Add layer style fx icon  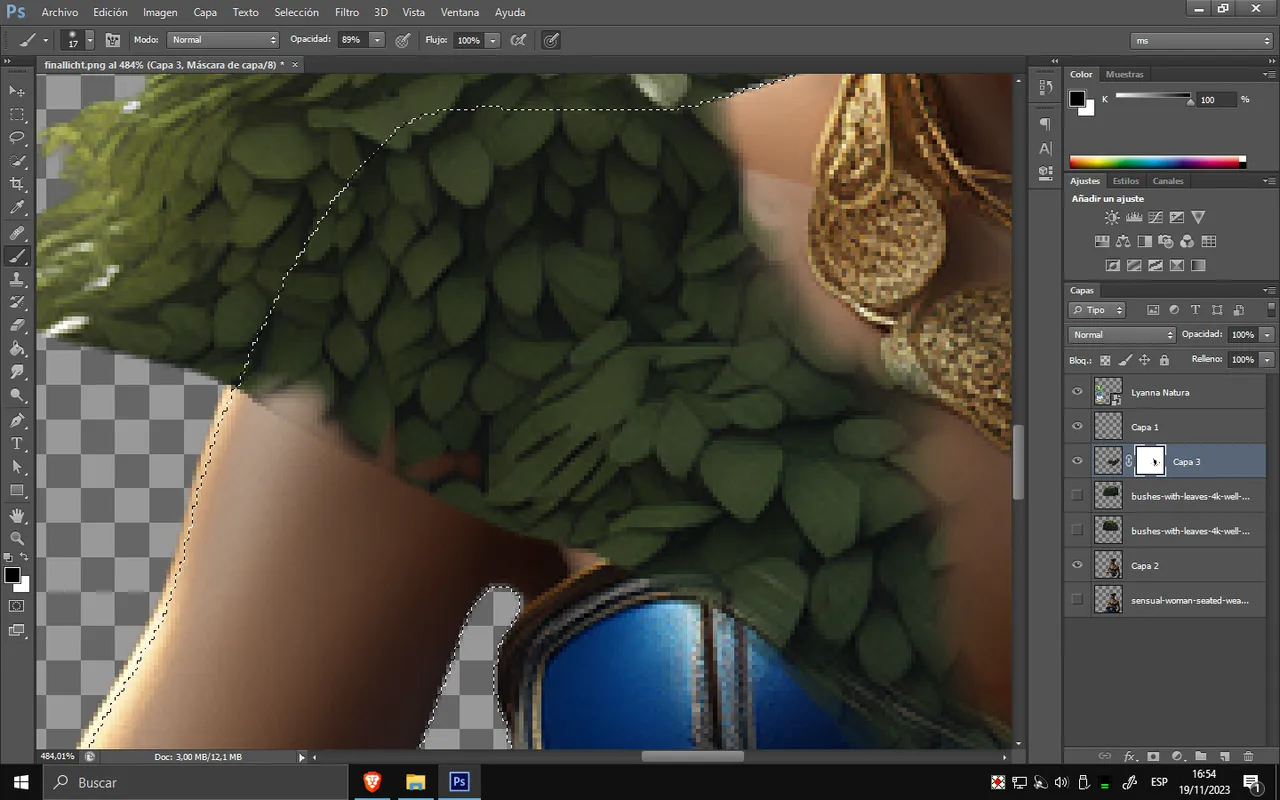pos(1130,757)
